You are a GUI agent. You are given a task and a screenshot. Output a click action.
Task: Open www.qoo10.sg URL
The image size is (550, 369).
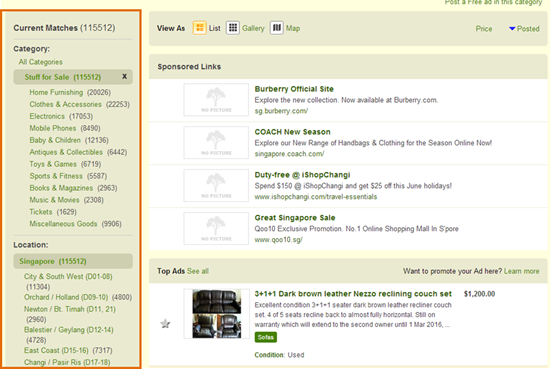[279, 240]
